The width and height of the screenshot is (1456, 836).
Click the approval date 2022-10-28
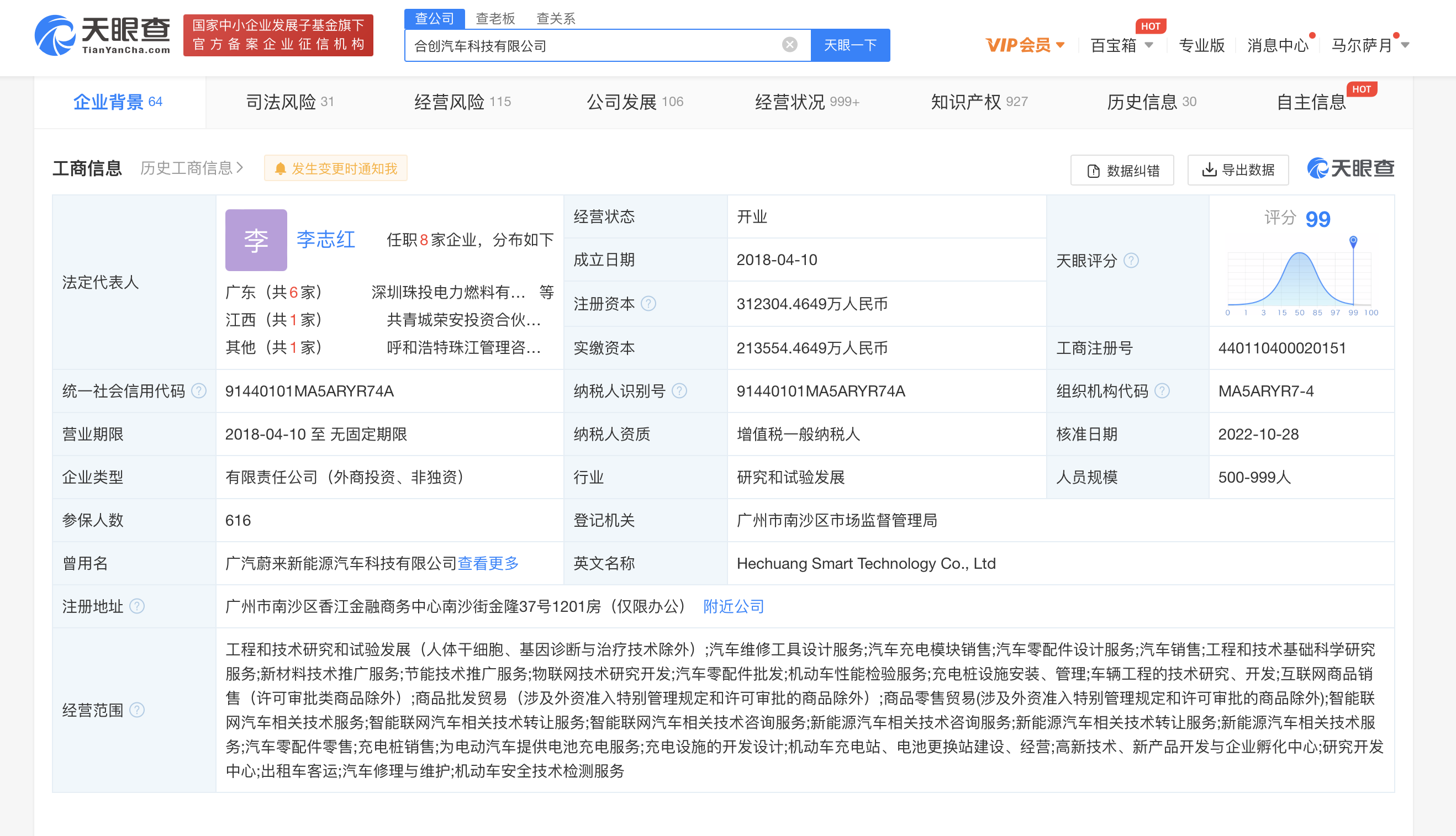click(x=1258, y=434)
